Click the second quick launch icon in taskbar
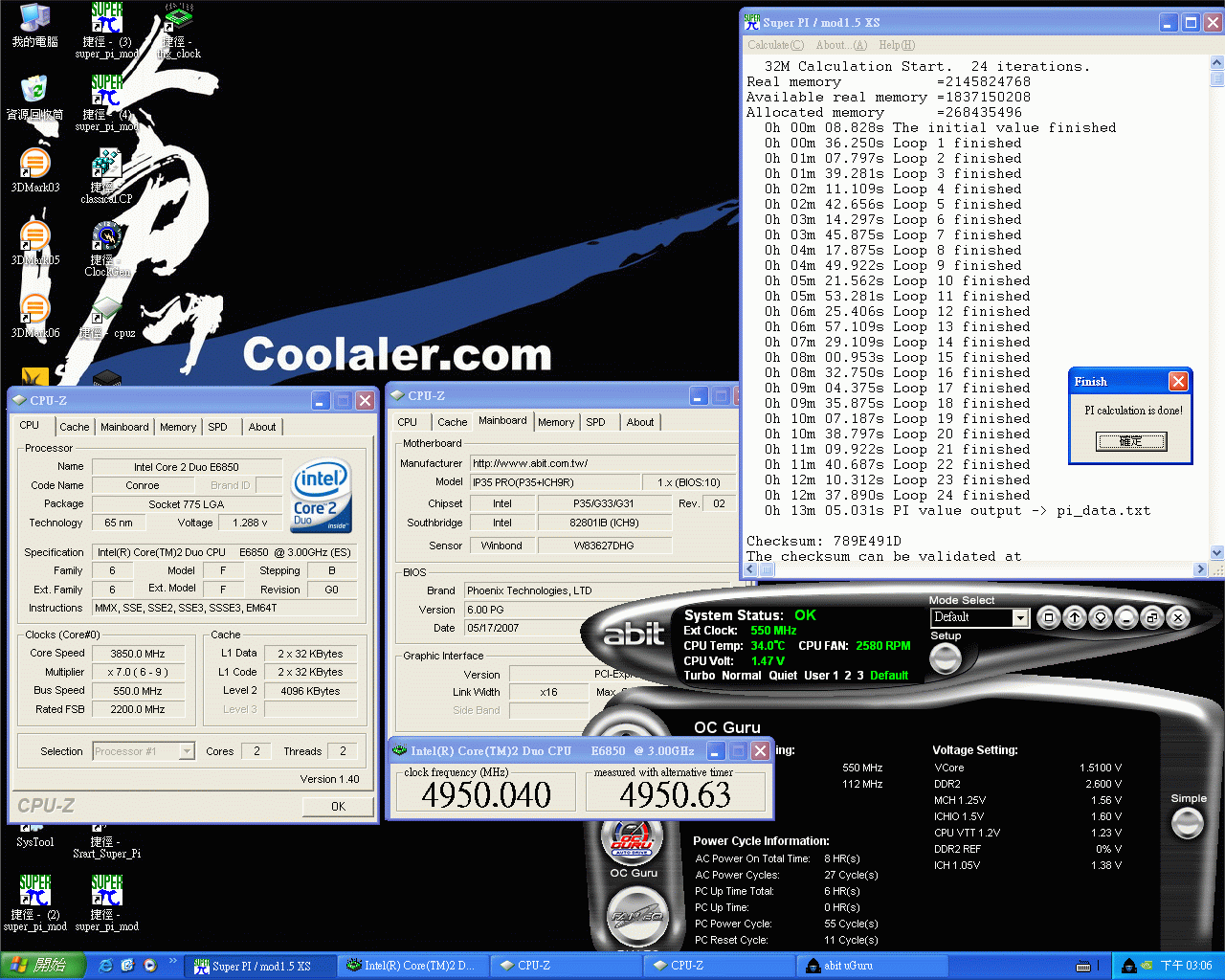 (127, 966)
